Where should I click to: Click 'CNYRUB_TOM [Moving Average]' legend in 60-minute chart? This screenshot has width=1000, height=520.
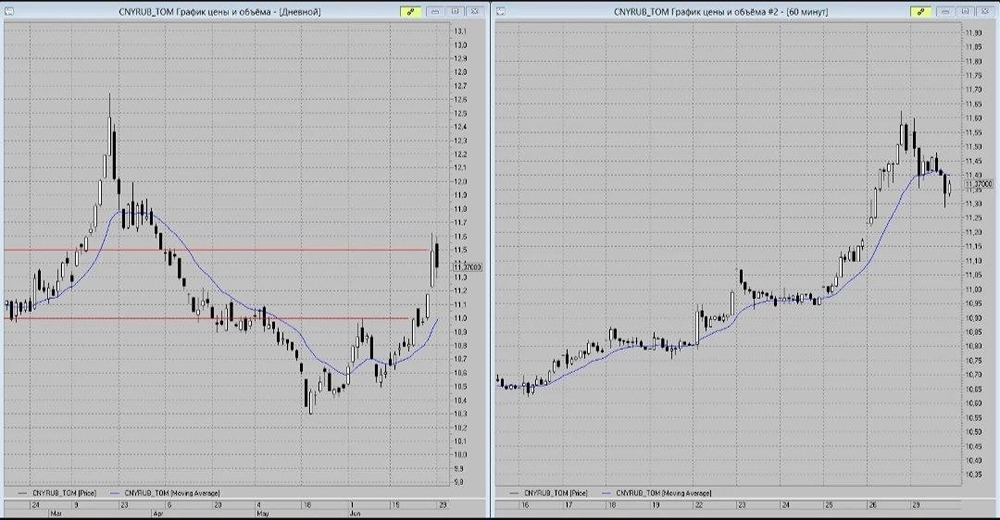[663, 493]
